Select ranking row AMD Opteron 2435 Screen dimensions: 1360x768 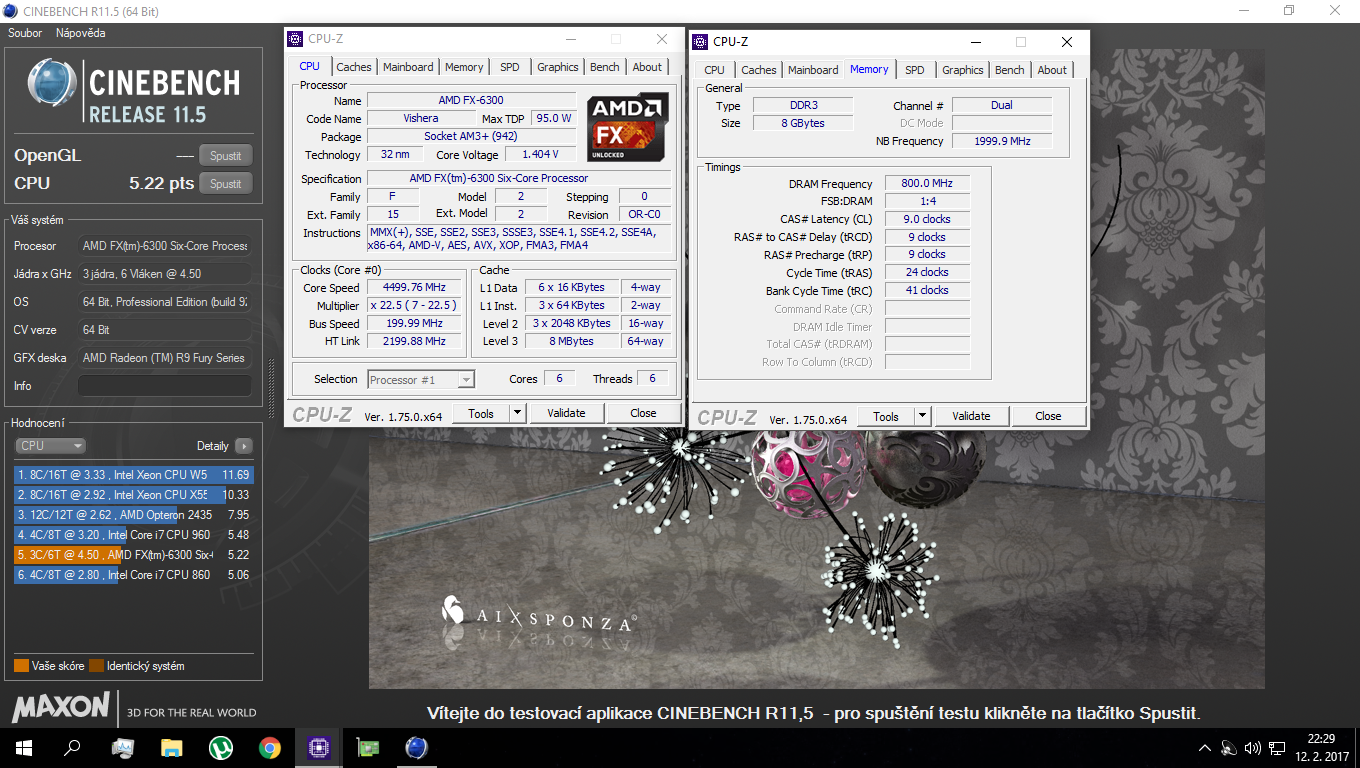coord(134,515)
